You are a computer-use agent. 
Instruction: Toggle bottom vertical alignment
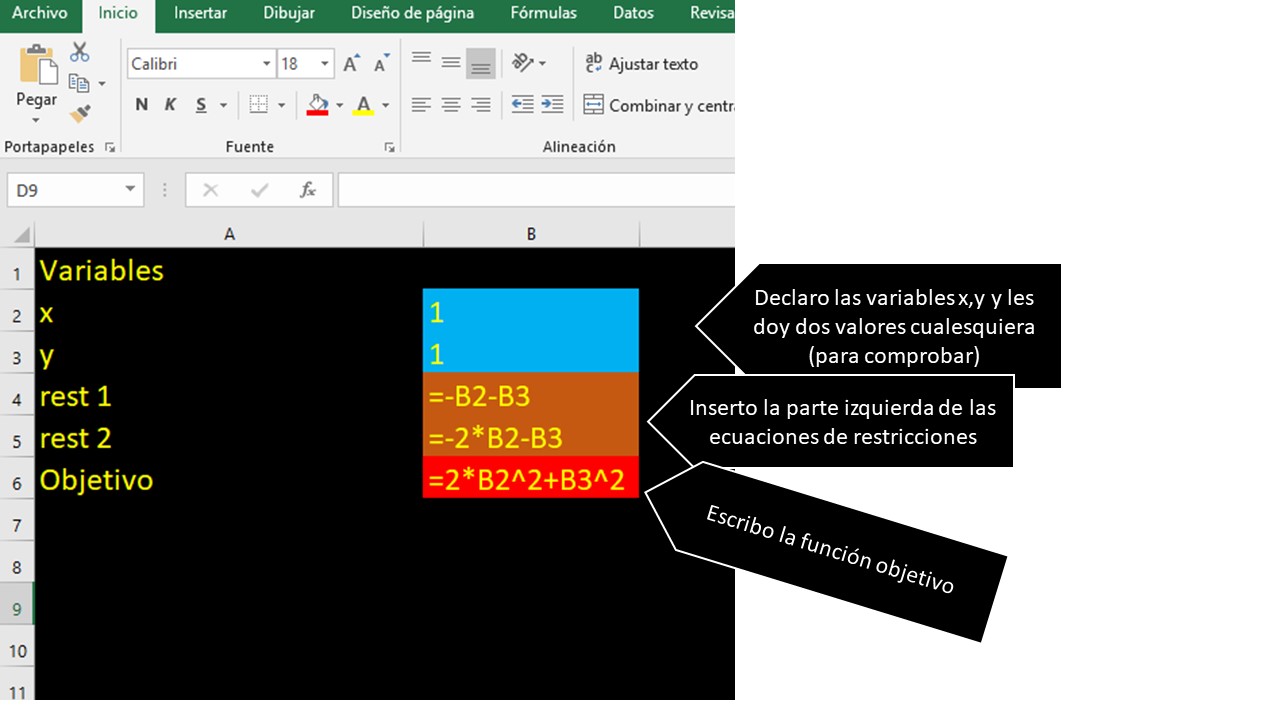click(x=481, y=63)
